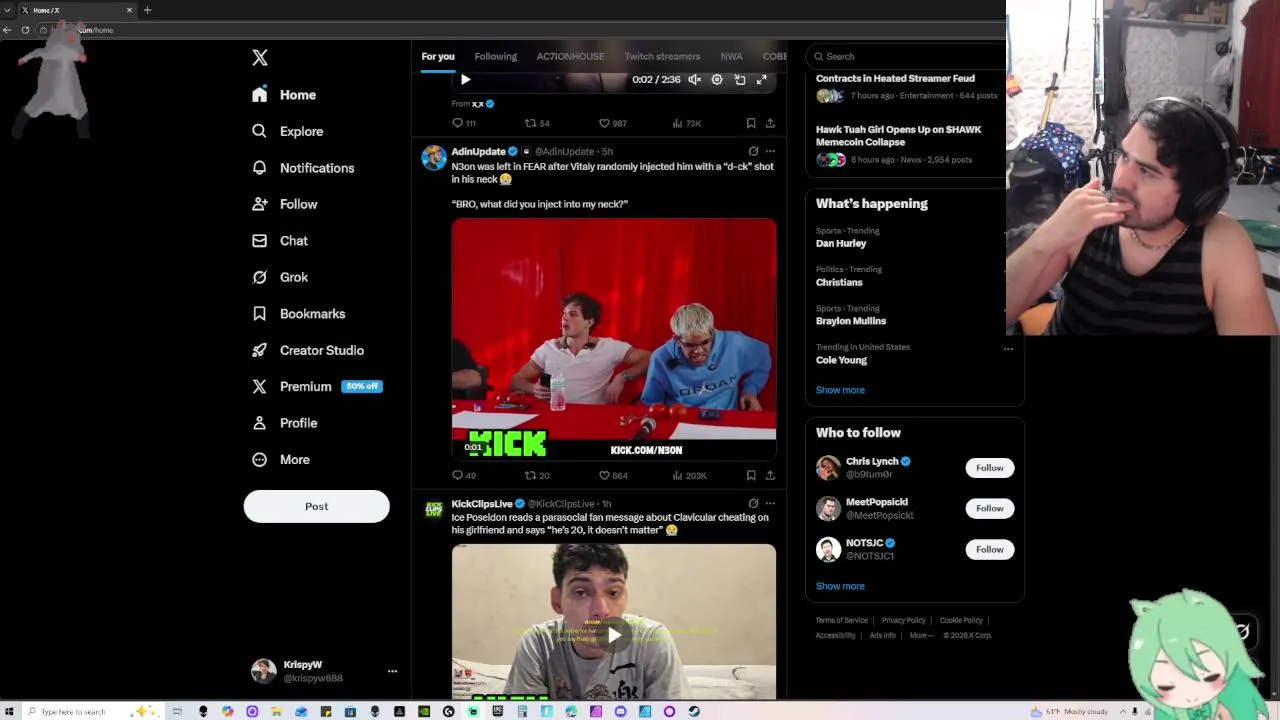Unmute the top video's speaker icon
The image size is (1280, 720).
coord(695,80)
